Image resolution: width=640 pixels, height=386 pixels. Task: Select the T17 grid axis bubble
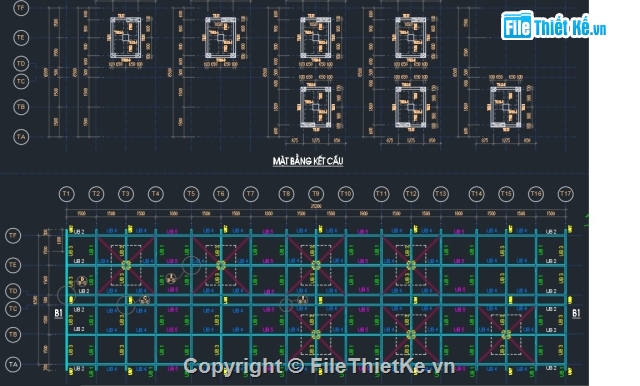pos(565,194)
